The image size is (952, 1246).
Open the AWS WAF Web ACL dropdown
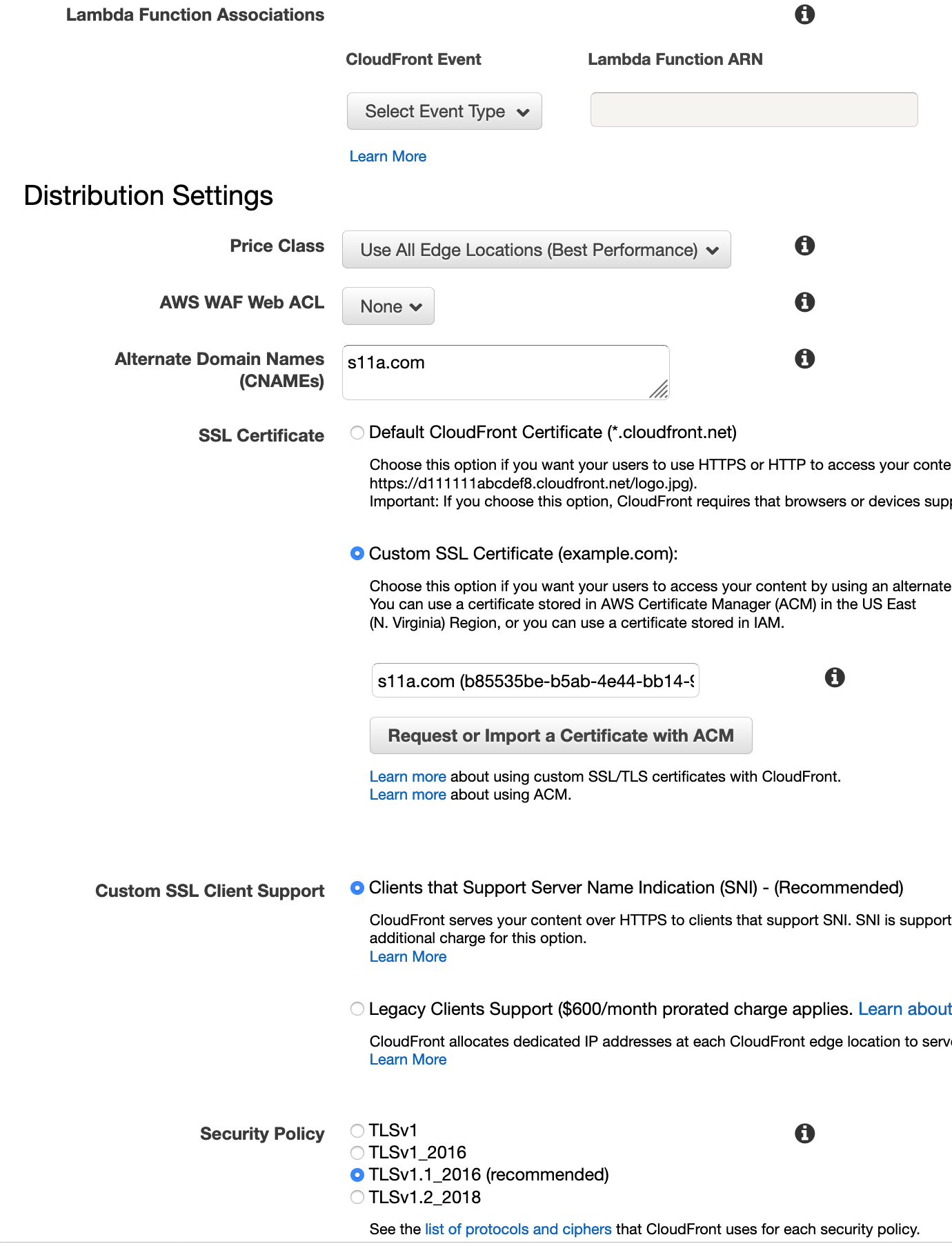tap(388, 306)
